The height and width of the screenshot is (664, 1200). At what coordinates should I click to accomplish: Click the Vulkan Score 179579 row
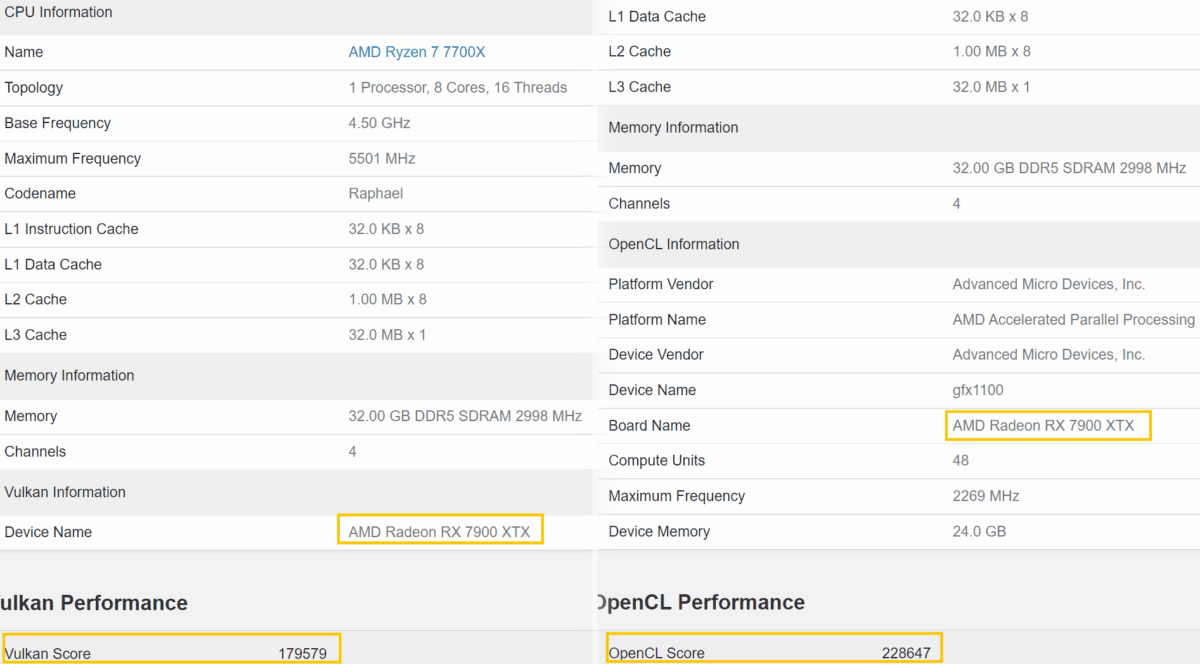click(x=171, y=652)
